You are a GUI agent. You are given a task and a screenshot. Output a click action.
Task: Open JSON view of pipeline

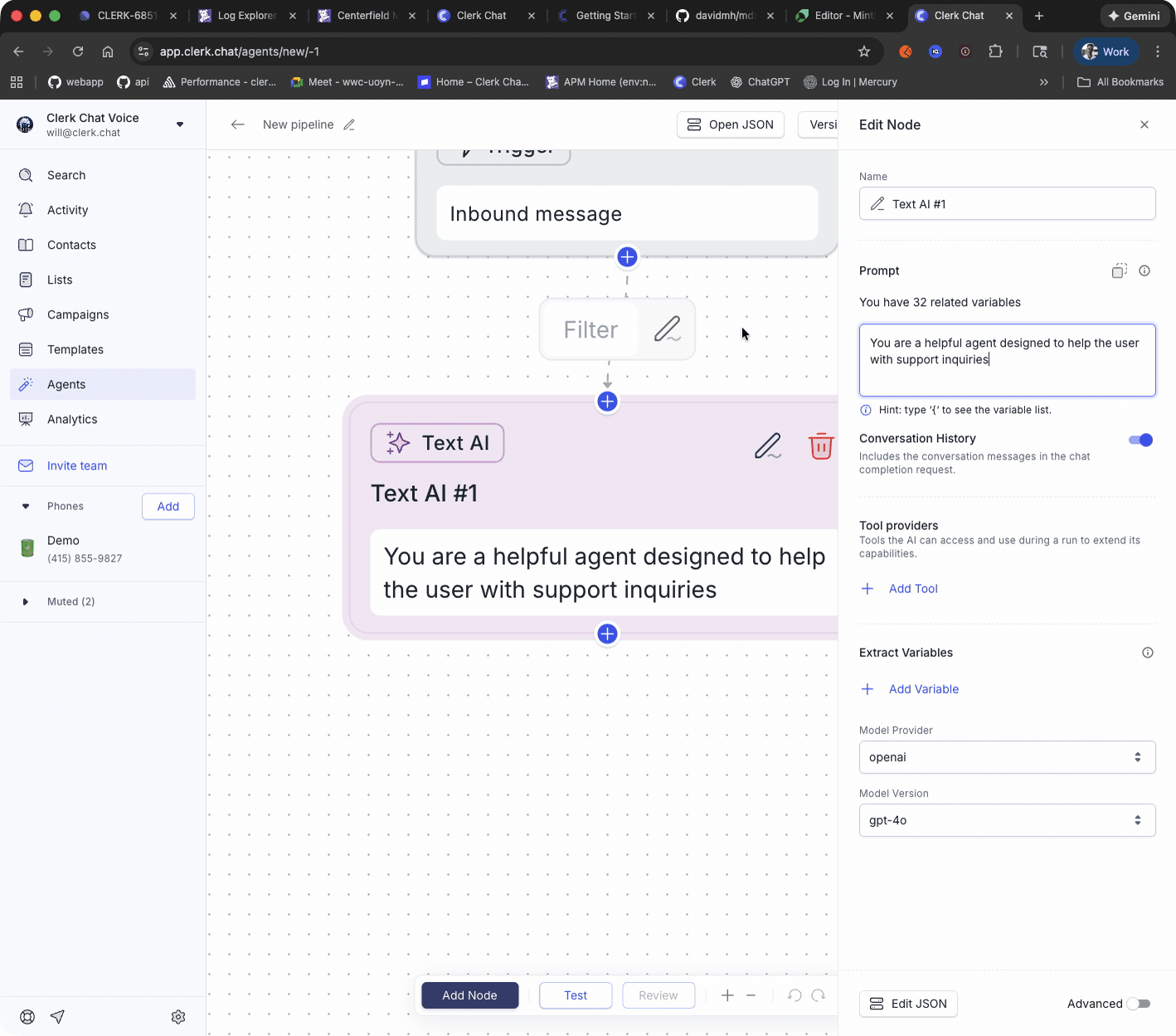point(731,124)
